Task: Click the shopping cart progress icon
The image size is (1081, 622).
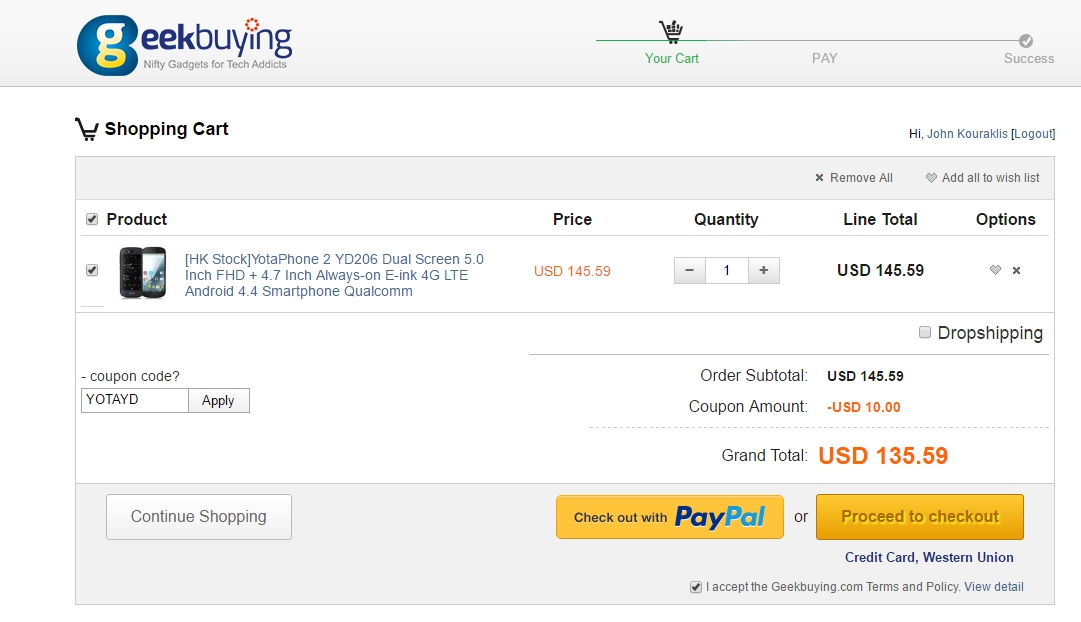Action: point(671,31)
